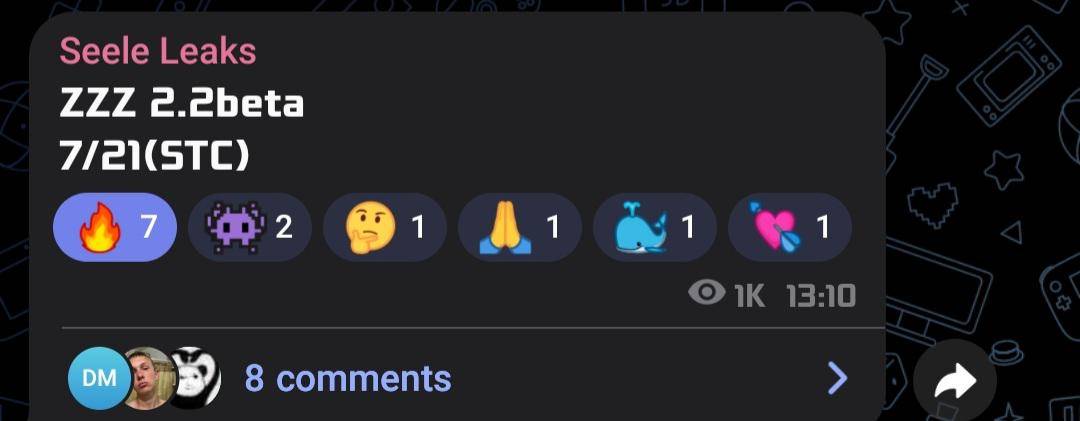Select the 7/21(STC) text line
Viewport: 1080px width, 421px height.
(154, 157)
